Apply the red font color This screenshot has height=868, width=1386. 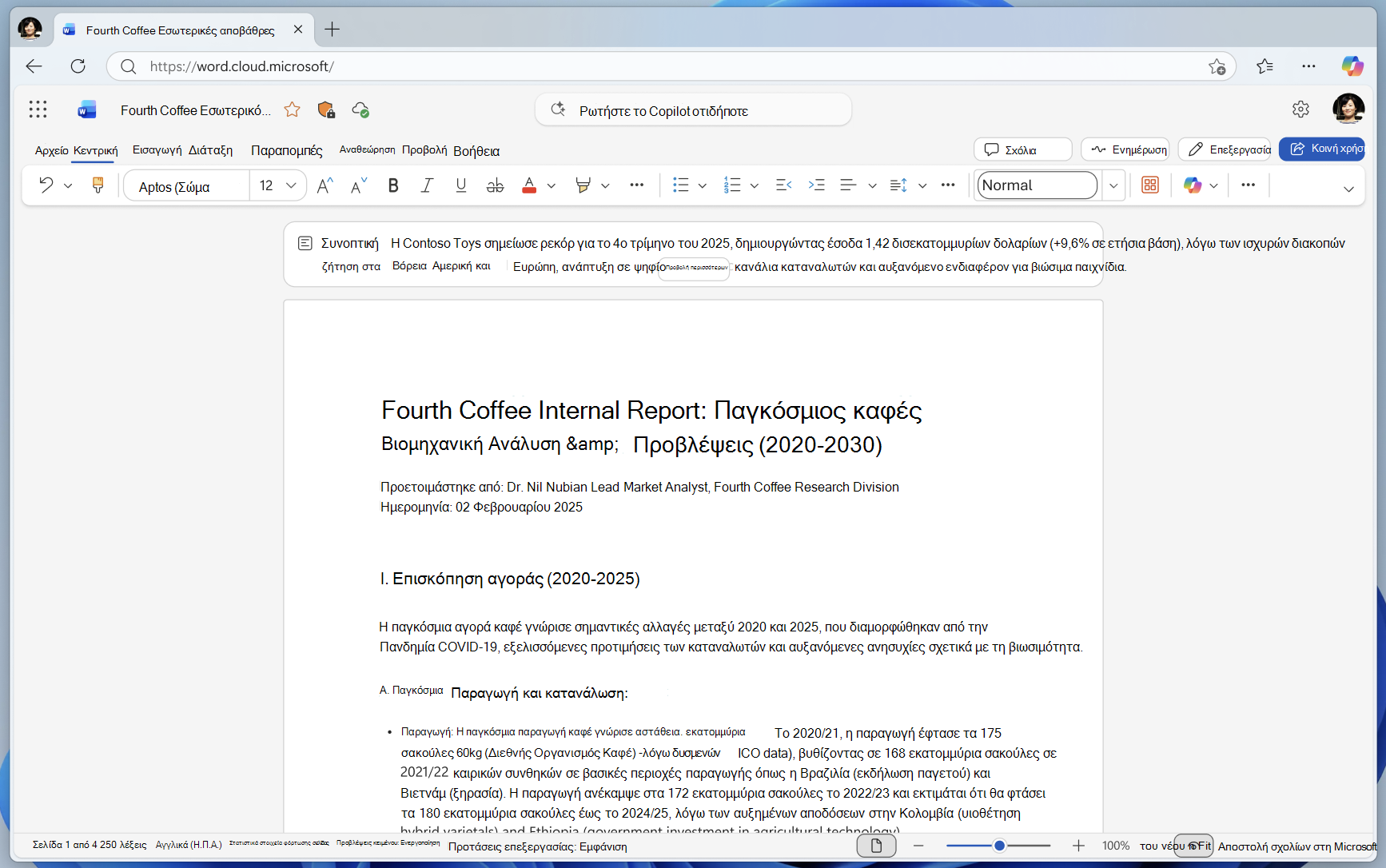tap(529, 185)
